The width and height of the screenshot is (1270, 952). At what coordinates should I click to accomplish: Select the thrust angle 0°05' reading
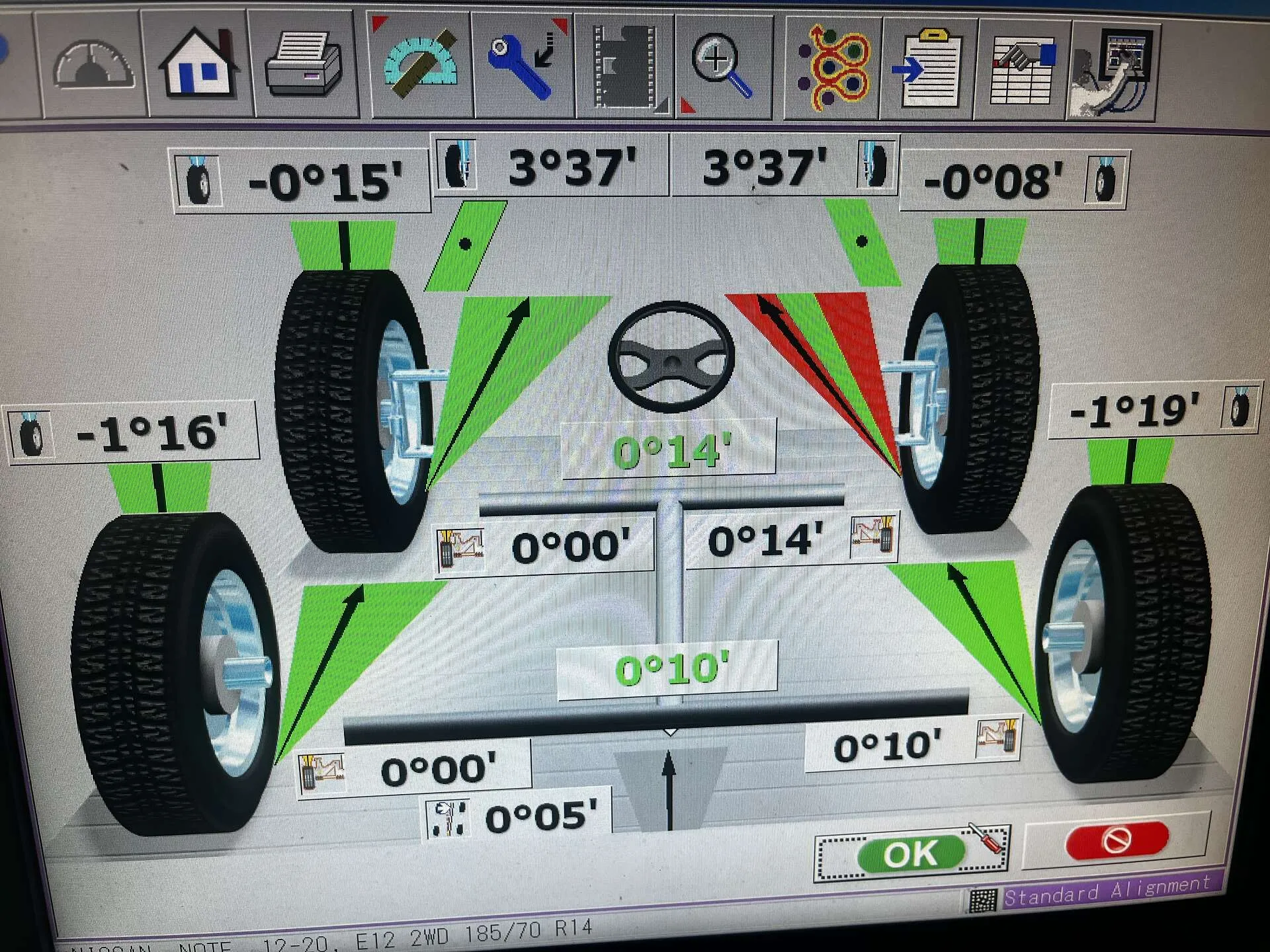pyautogui.click(x=539, y=816)
